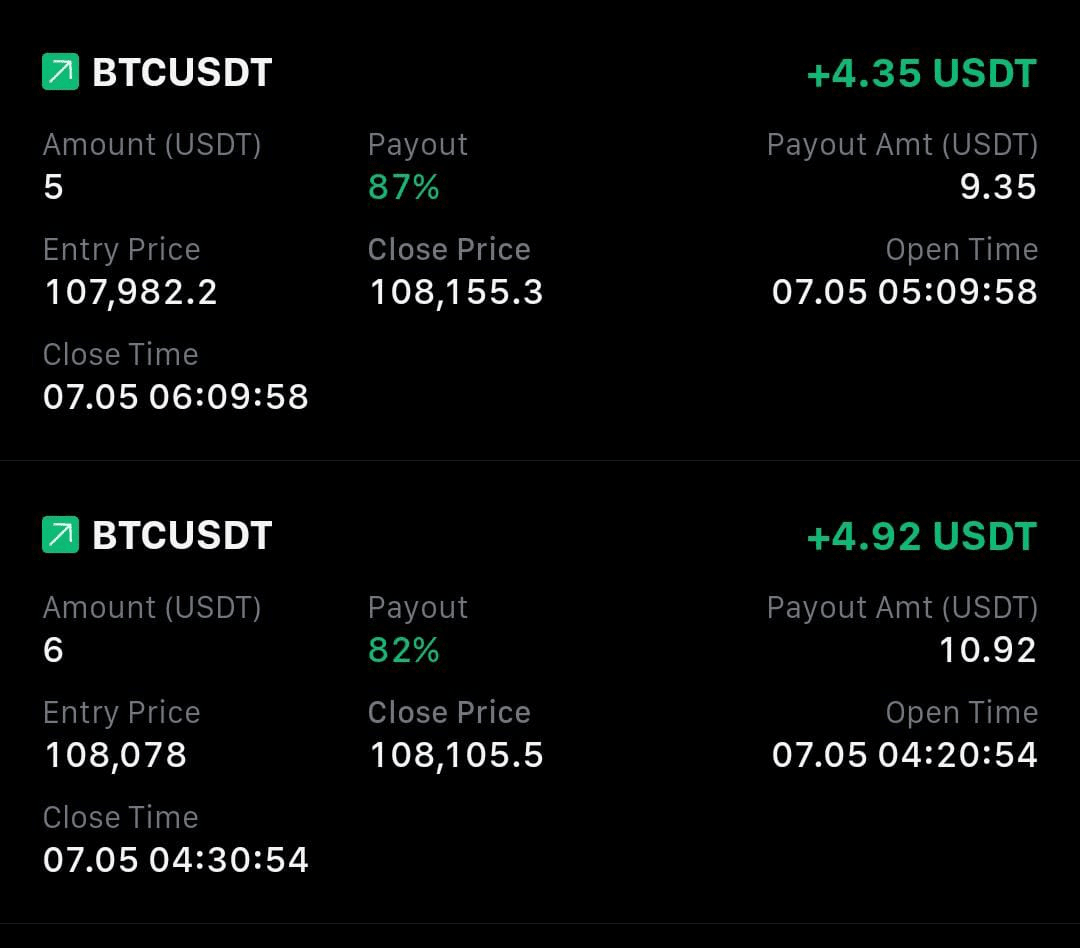Tap the green up-arrow icon on second BTCUSDT trade
The image size is (1080, 948).
(x=61, y=535)
